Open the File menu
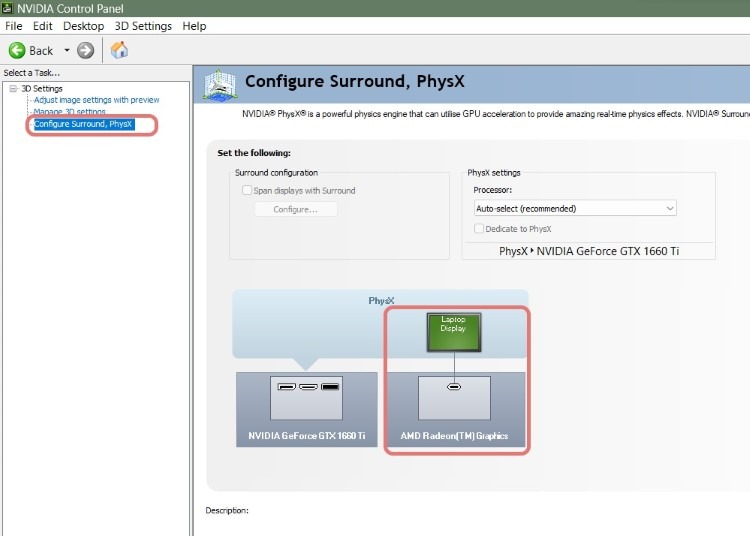This screenshot has width=750, height=536. (x=13, y=26)
